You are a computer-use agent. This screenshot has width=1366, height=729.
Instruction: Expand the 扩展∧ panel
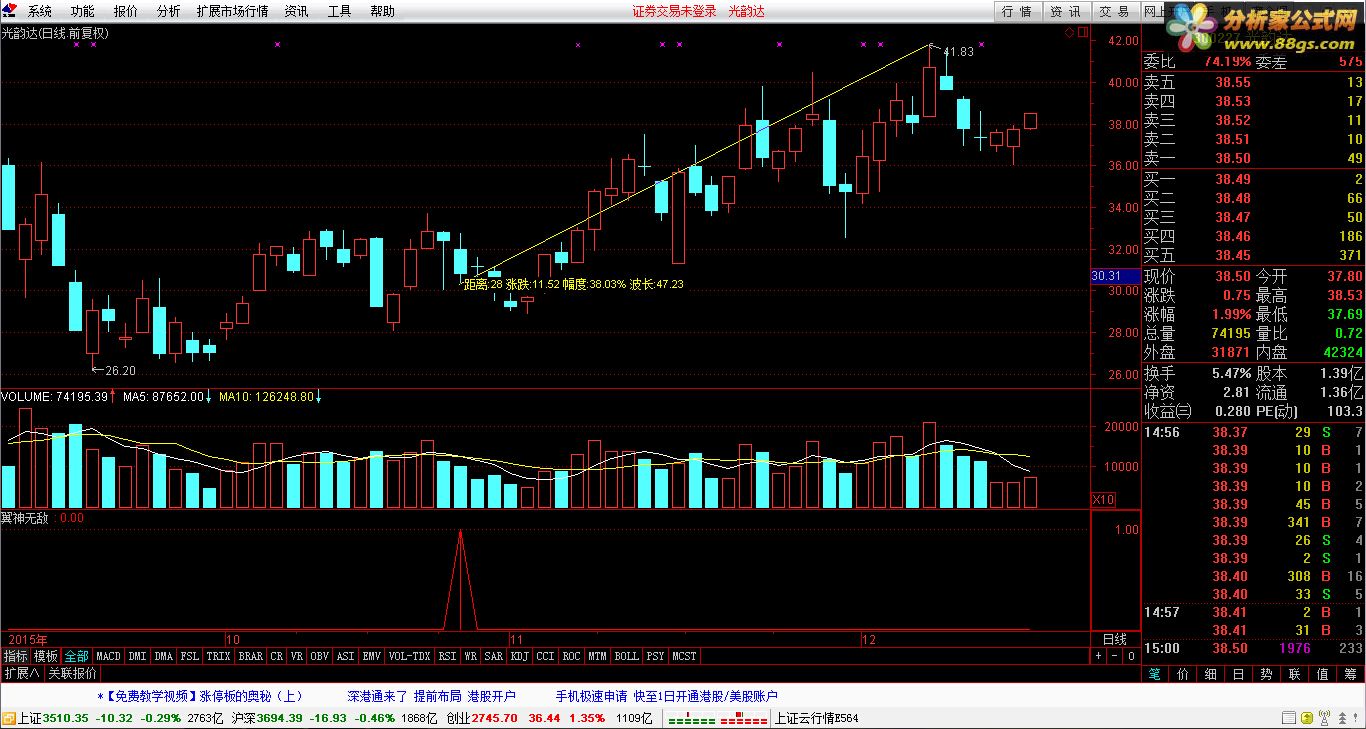[22, 673]
